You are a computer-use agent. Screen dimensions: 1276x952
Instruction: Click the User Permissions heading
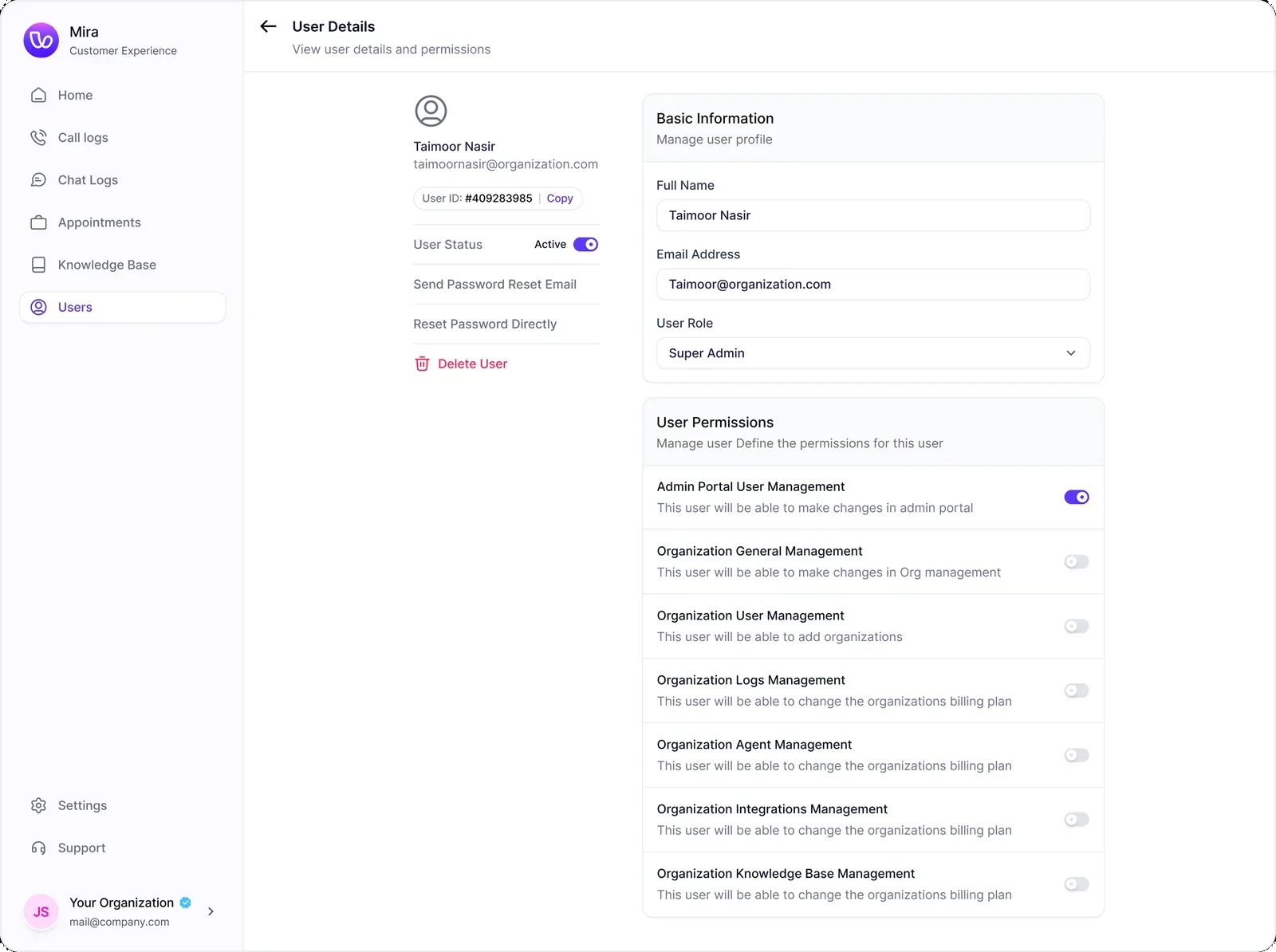(x=715, y=423)
